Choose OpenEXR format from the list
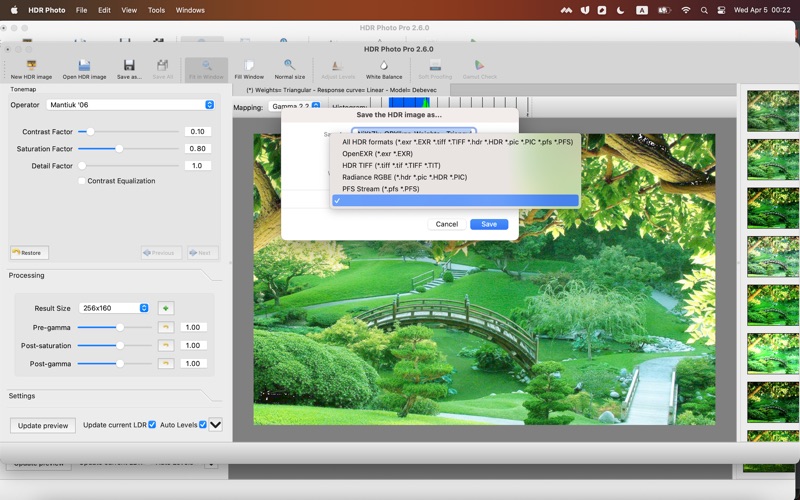 coord(377,154)
